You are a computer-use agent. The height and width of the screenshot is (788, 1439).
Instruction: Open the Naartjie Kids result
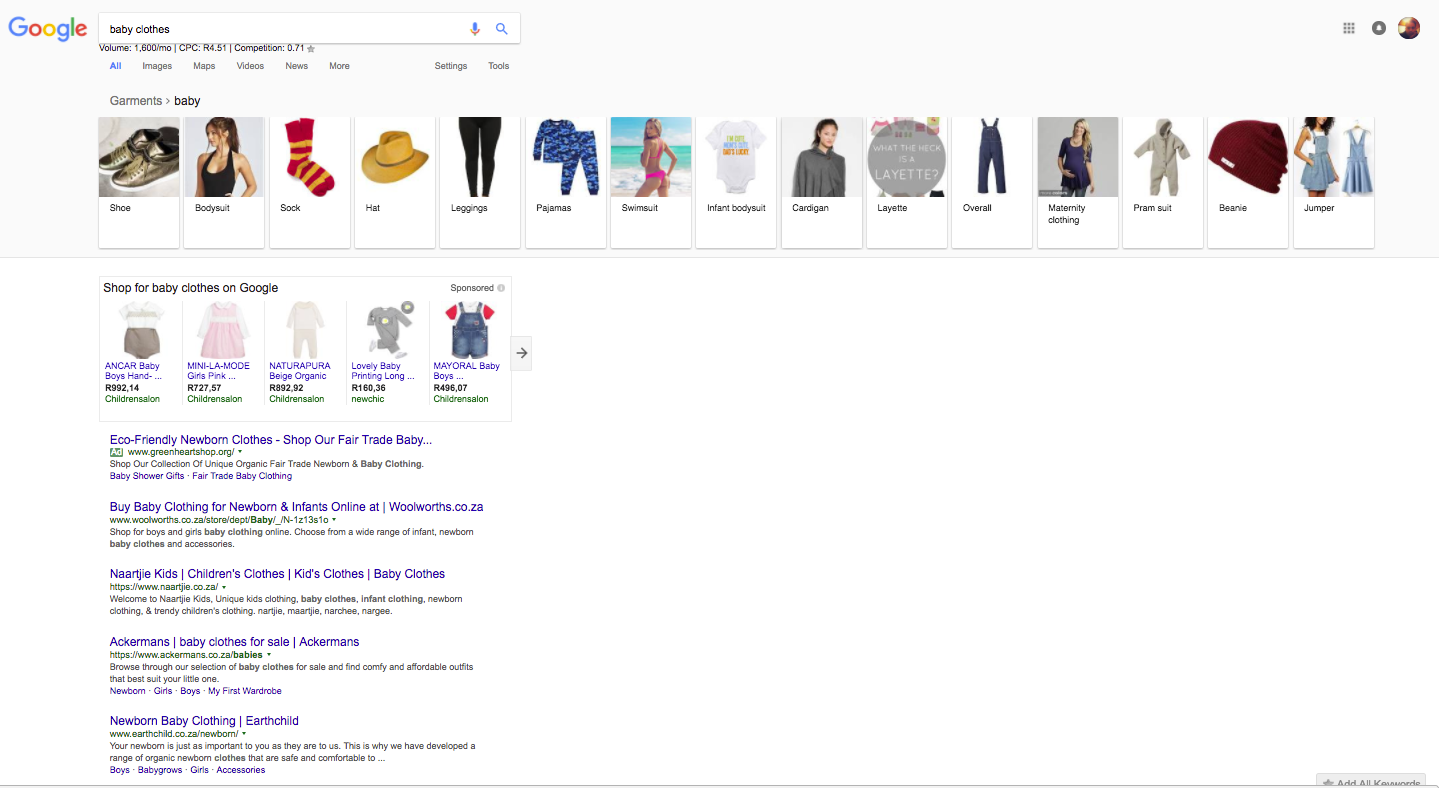coord(277,574)
